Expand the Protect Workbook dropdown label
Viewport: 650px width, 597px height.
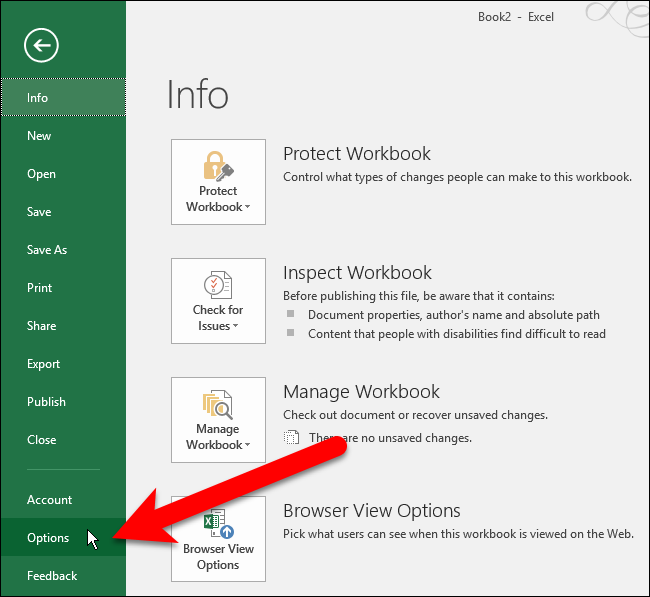tap(218, 199)
